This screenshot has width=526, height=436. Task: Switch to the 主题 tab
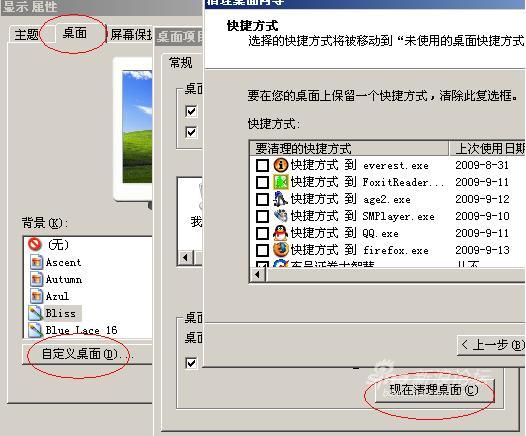point(27,35)
